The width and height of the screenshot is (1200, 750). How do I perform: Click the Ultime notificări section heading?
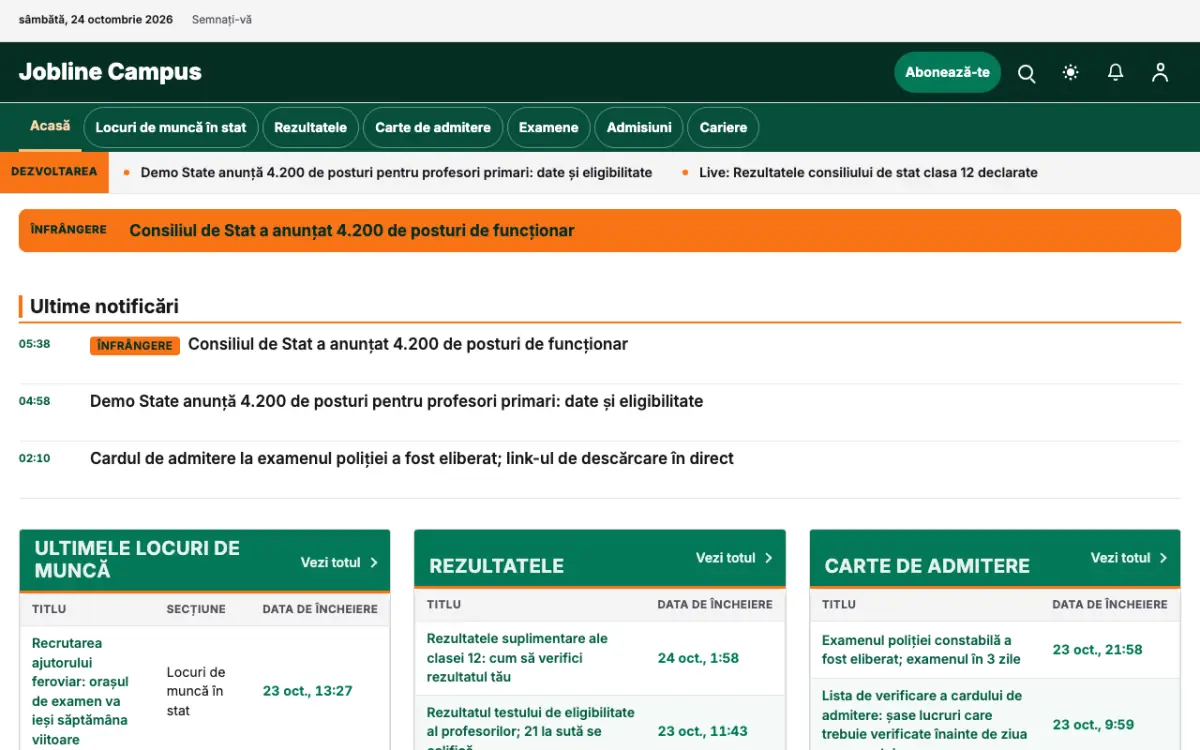coord(104,306)
